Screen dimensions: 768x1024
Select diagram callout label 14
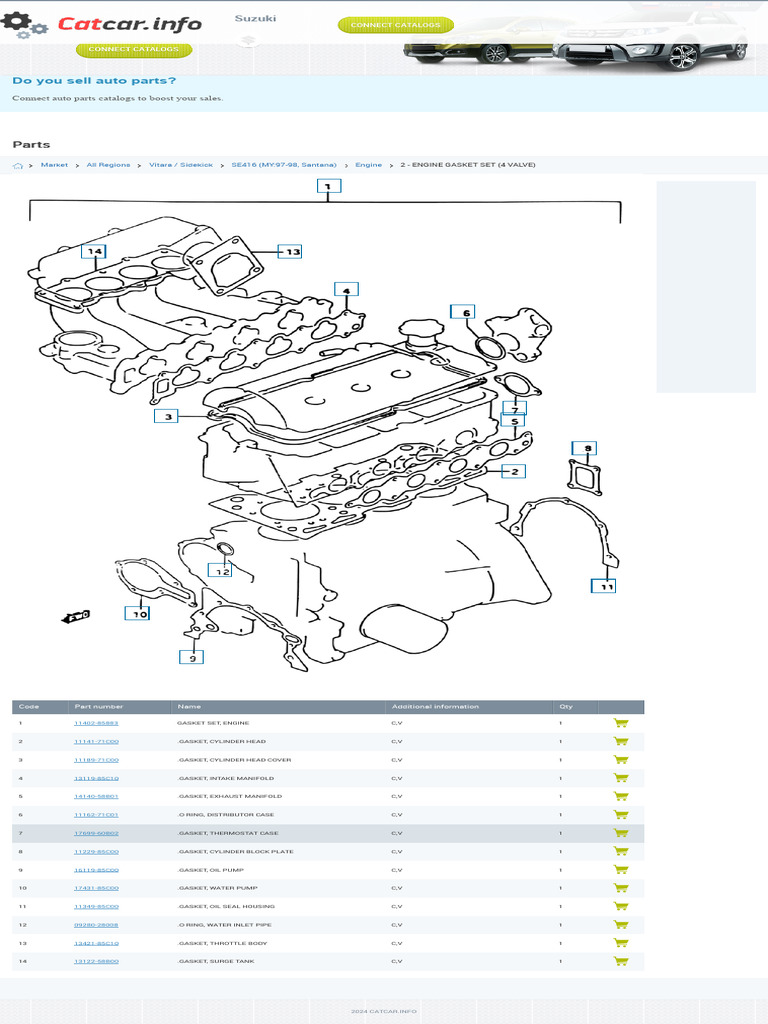pyautogui.click(x=94, y=251)
